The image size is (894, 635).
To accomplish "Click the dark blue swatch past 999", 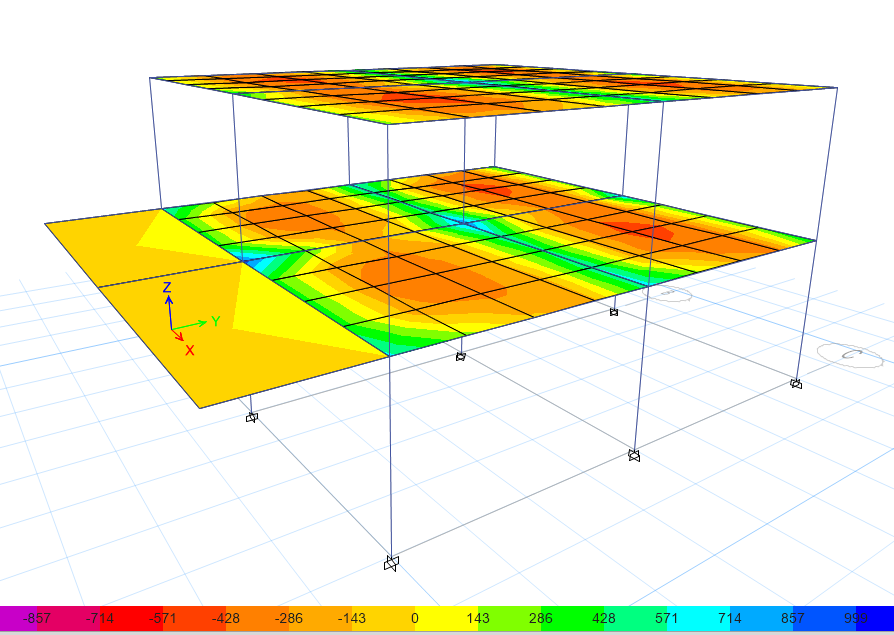I will [x=875, y=618].
